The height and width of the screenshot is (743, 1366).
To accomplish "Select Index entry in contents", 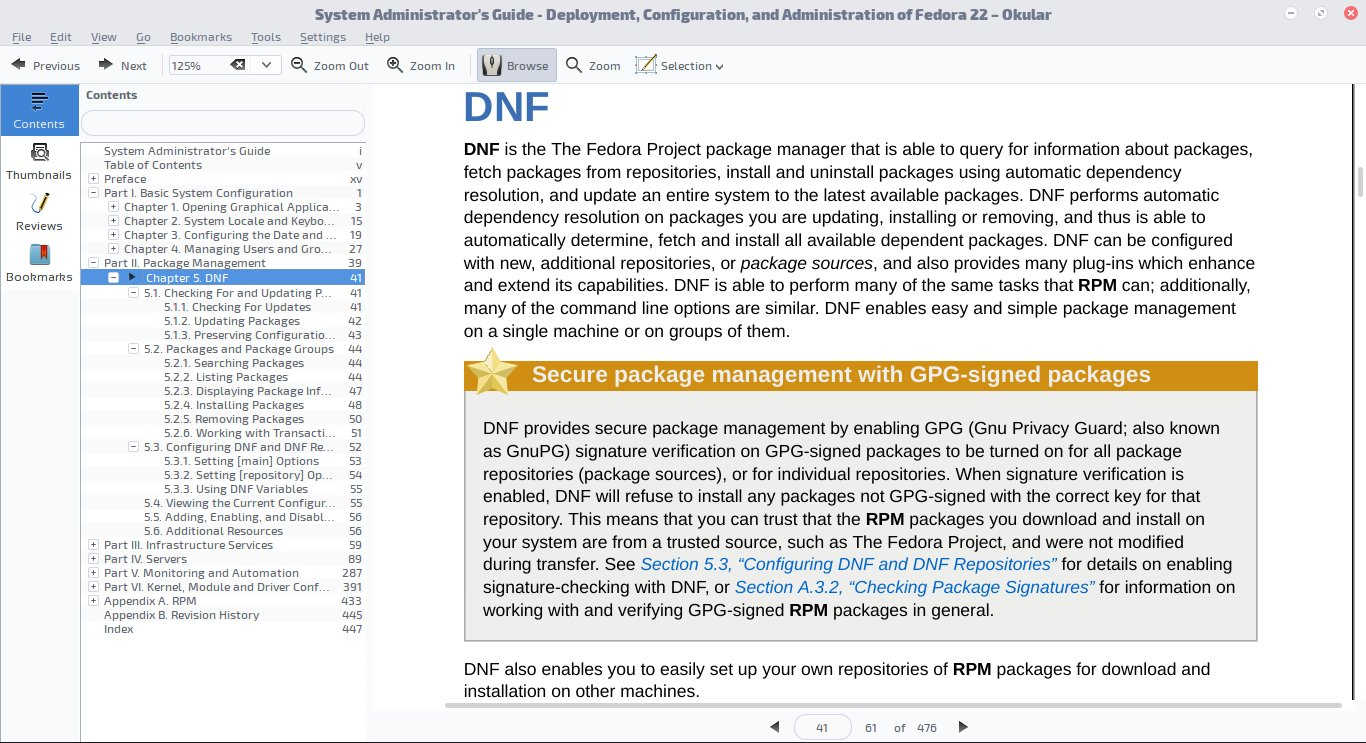I will click(118, 629).
